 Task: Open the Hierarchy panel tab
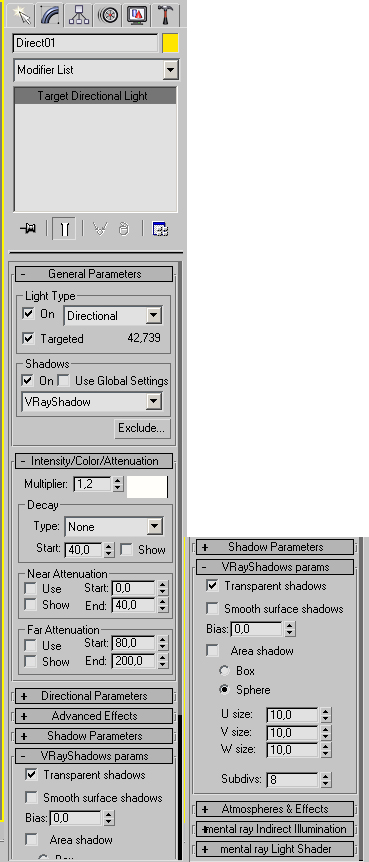[79, 15]
